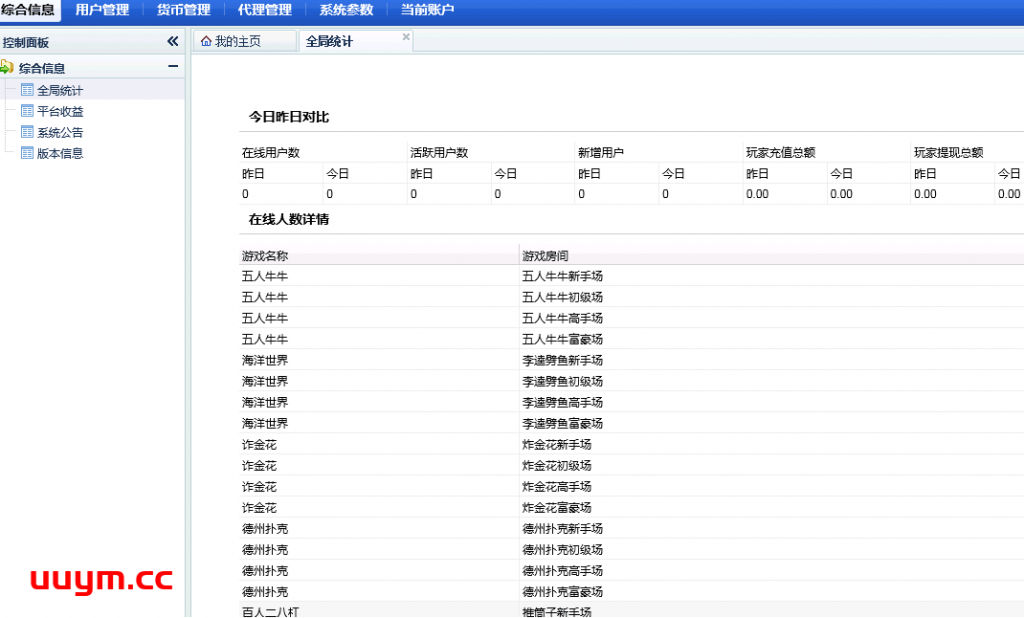Open 系统公告 from the sidebar
Image resolution: width=1024 pixels, height=618 pixels.
(60, 132)
